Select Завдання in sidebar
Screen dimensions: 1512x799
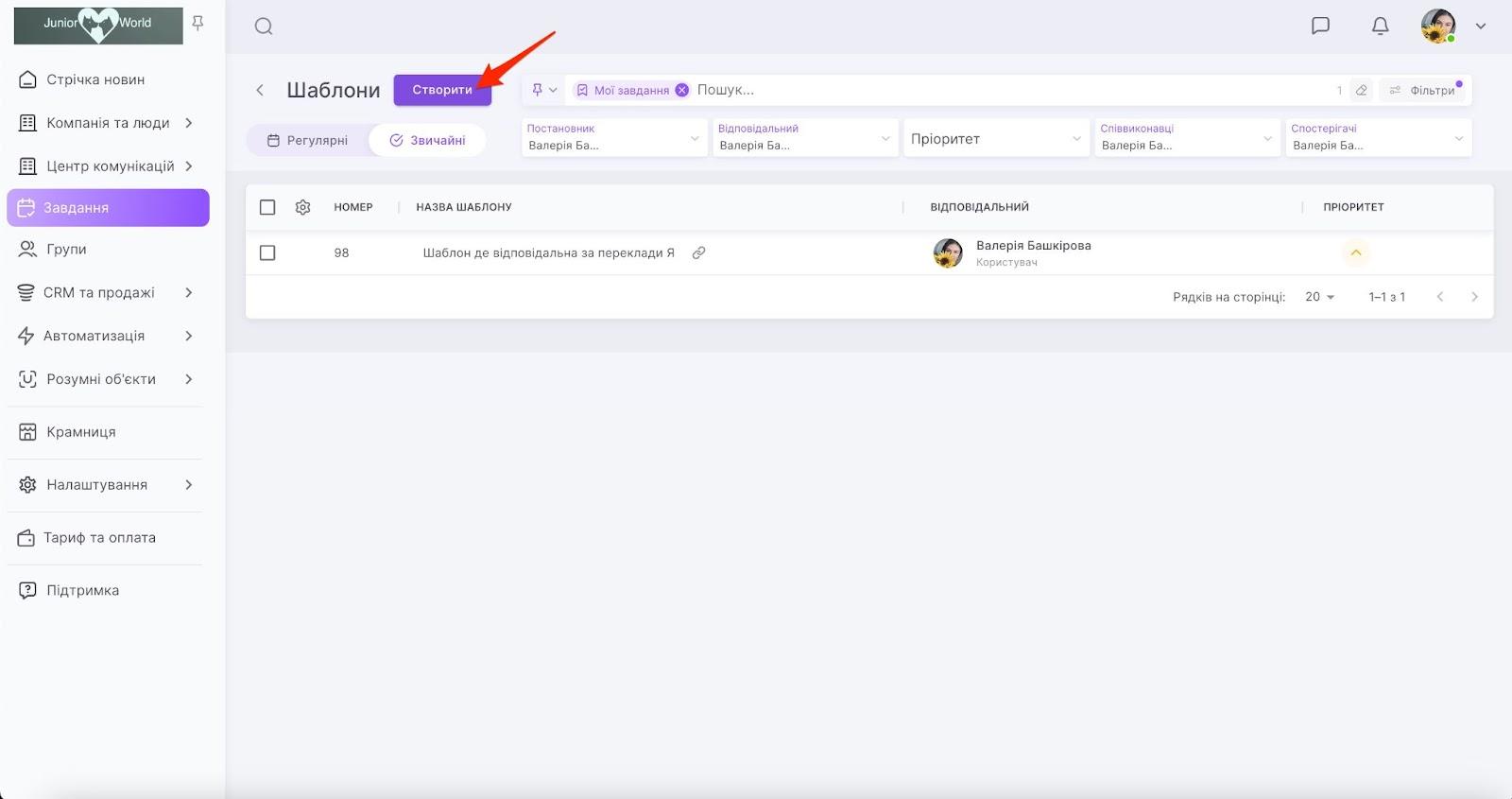[x=108, y=208]
